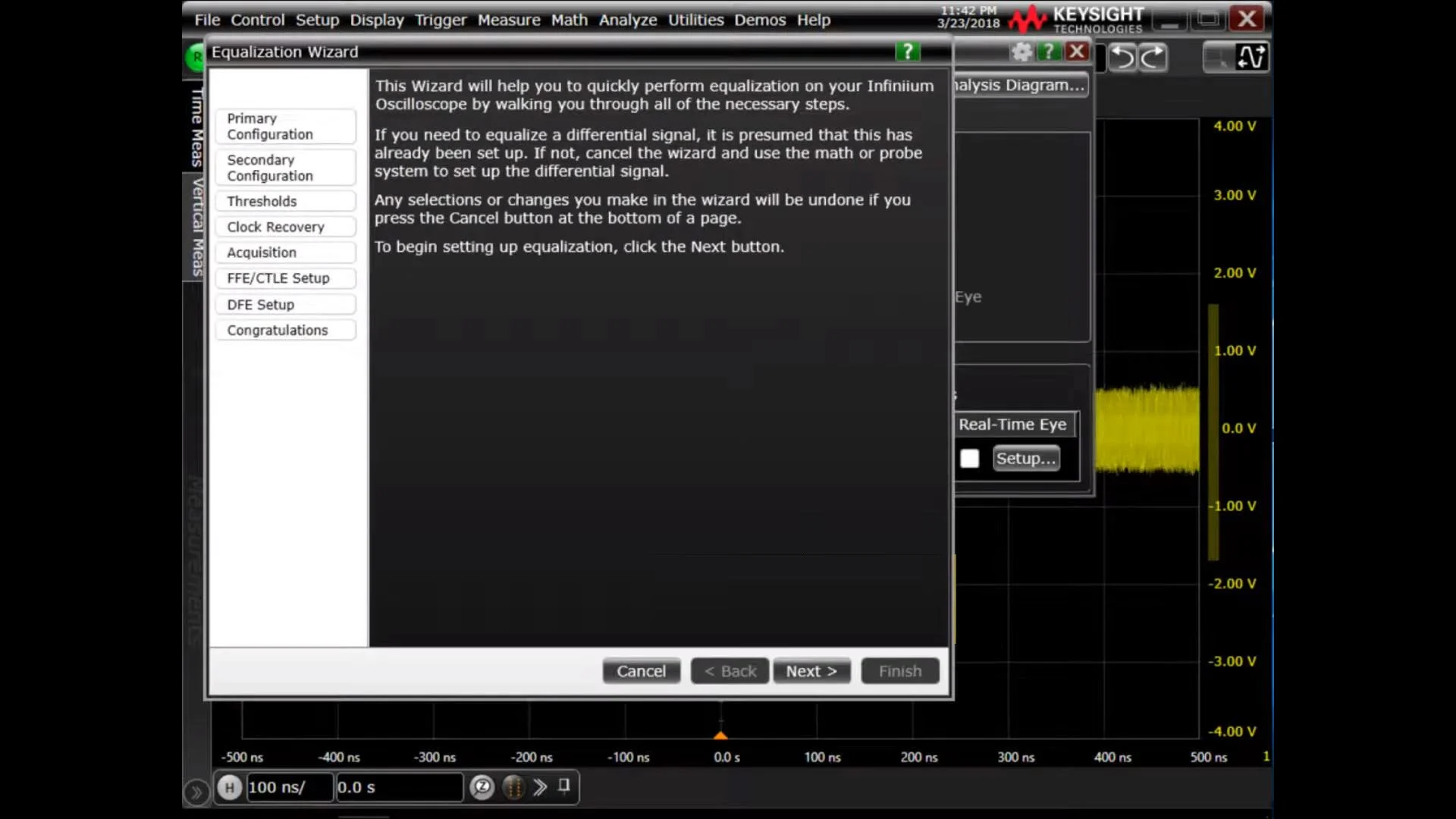Click the horizontal fine-adjust knob icon

(513, 787)
